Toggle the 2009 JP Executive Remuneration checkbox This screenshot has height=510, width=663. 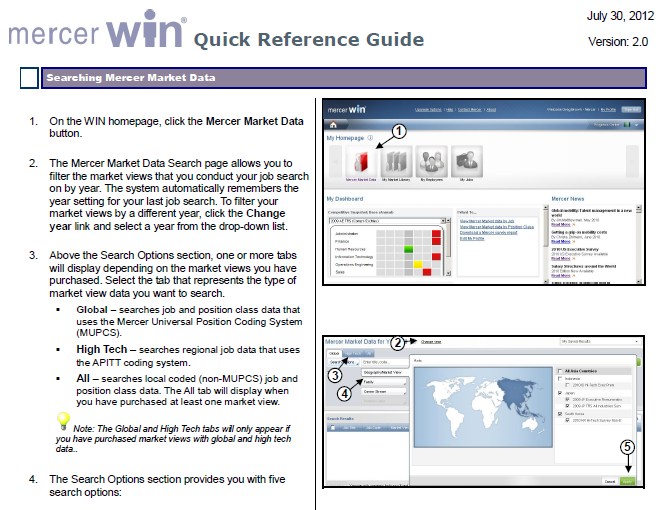click(567, 399)
